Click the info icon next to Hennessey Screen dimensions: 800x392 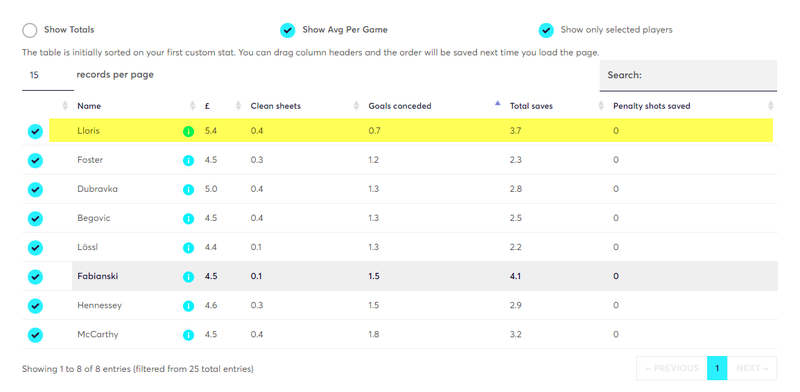[x=188, y=306]
